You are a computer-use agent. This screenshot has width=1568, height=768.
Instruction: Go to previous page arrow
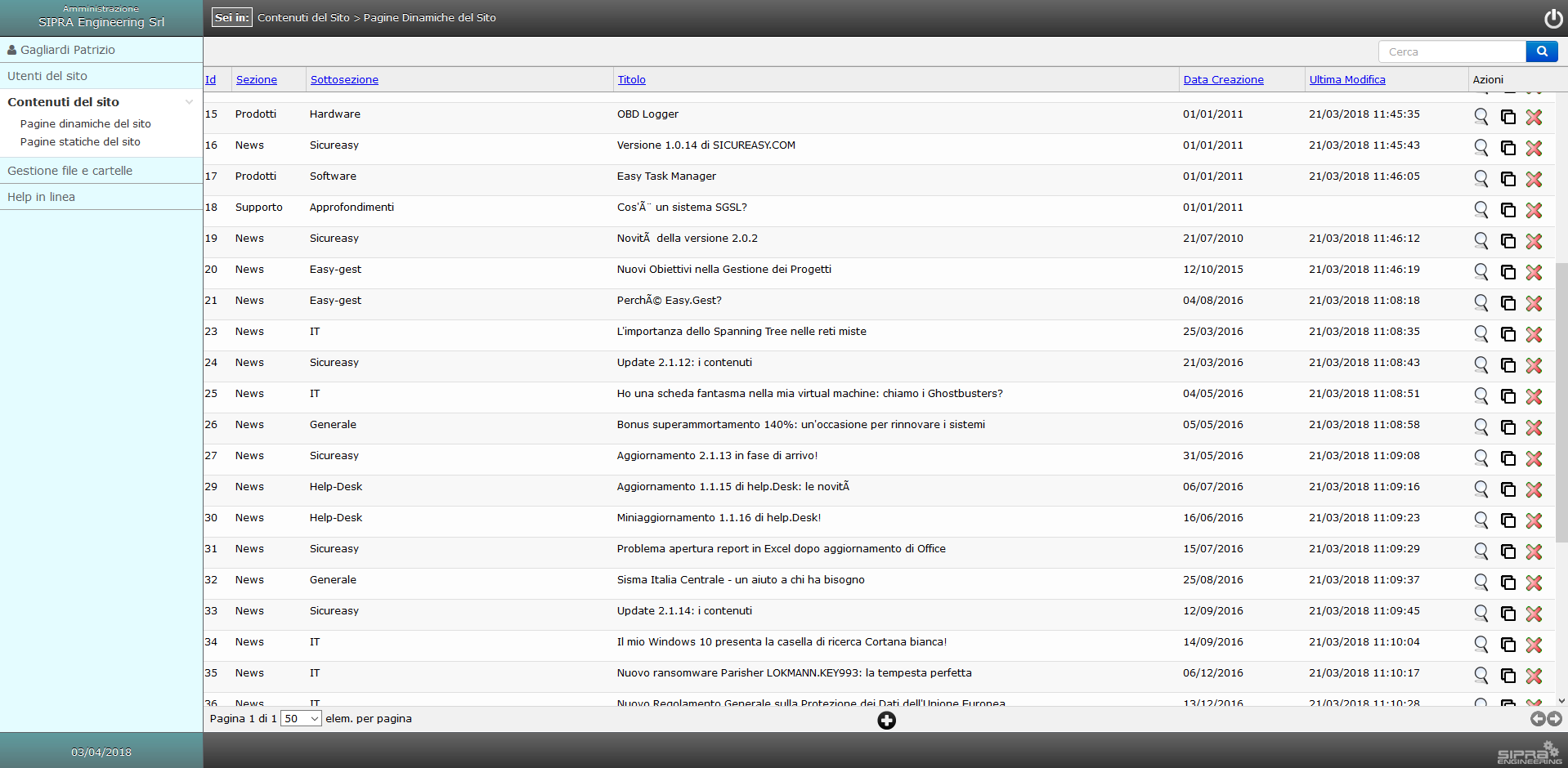[1537, 718]
